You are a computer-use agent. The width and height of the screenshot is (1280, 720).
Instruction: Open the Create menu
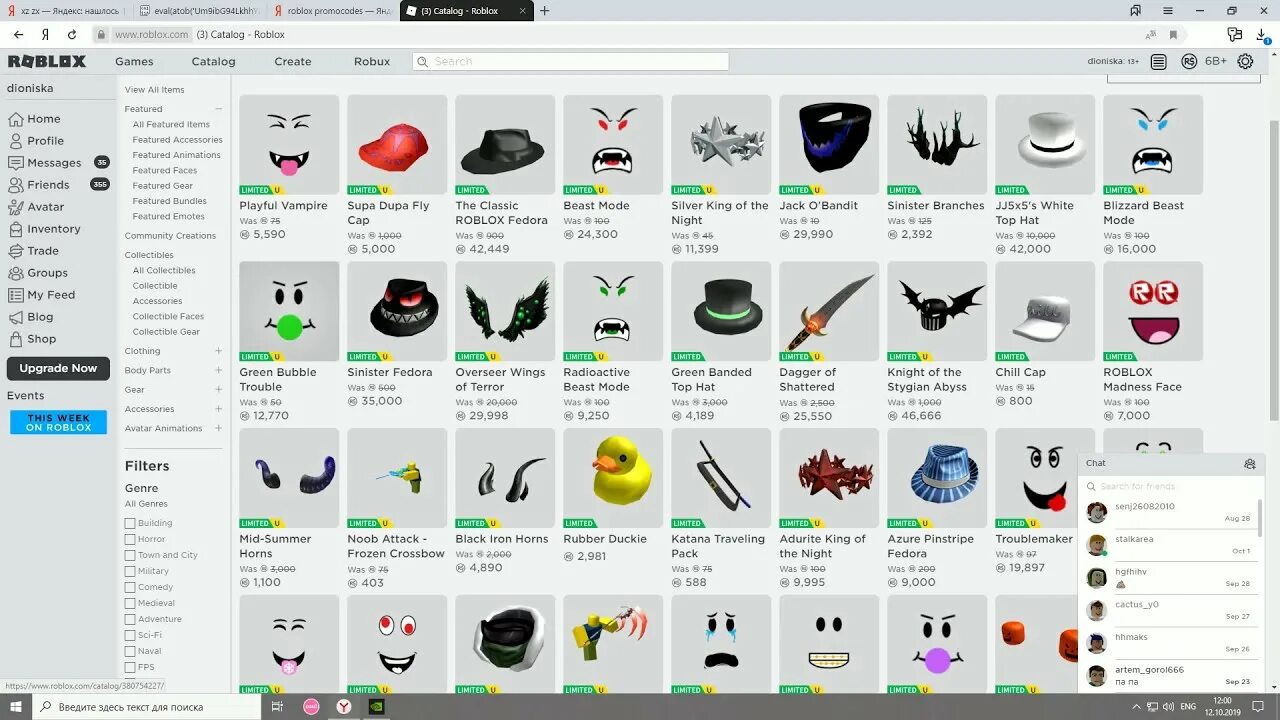point(293,62)
